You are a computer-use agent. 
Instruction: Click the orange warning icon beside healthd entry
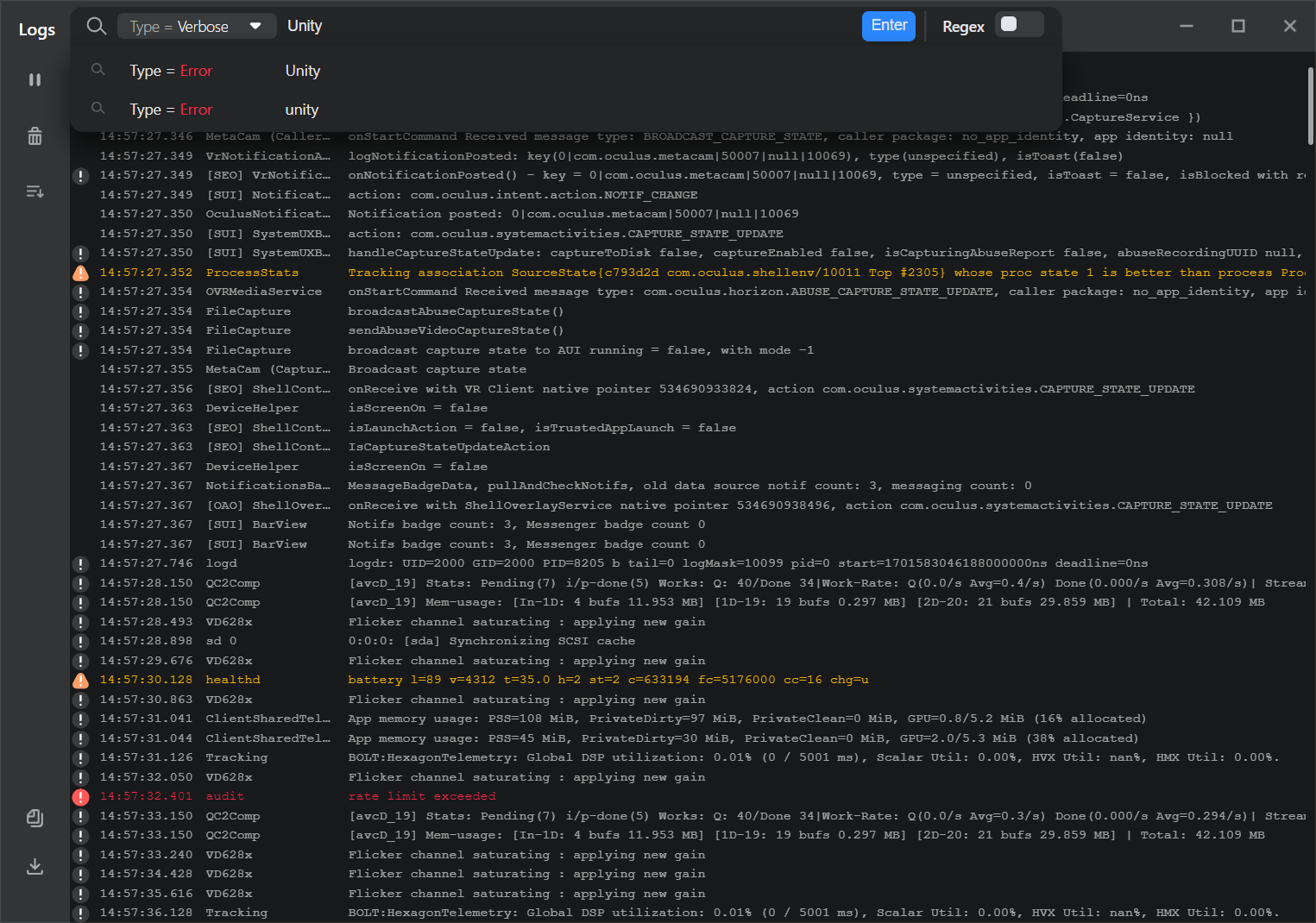pos(80,681)
